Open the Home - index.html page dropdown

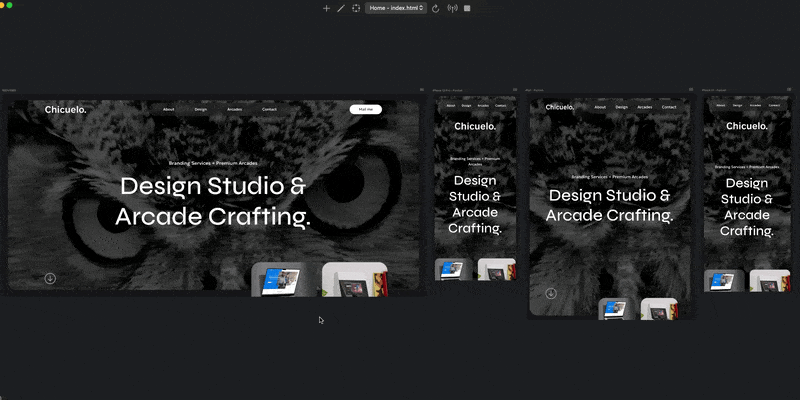(397, 8)
